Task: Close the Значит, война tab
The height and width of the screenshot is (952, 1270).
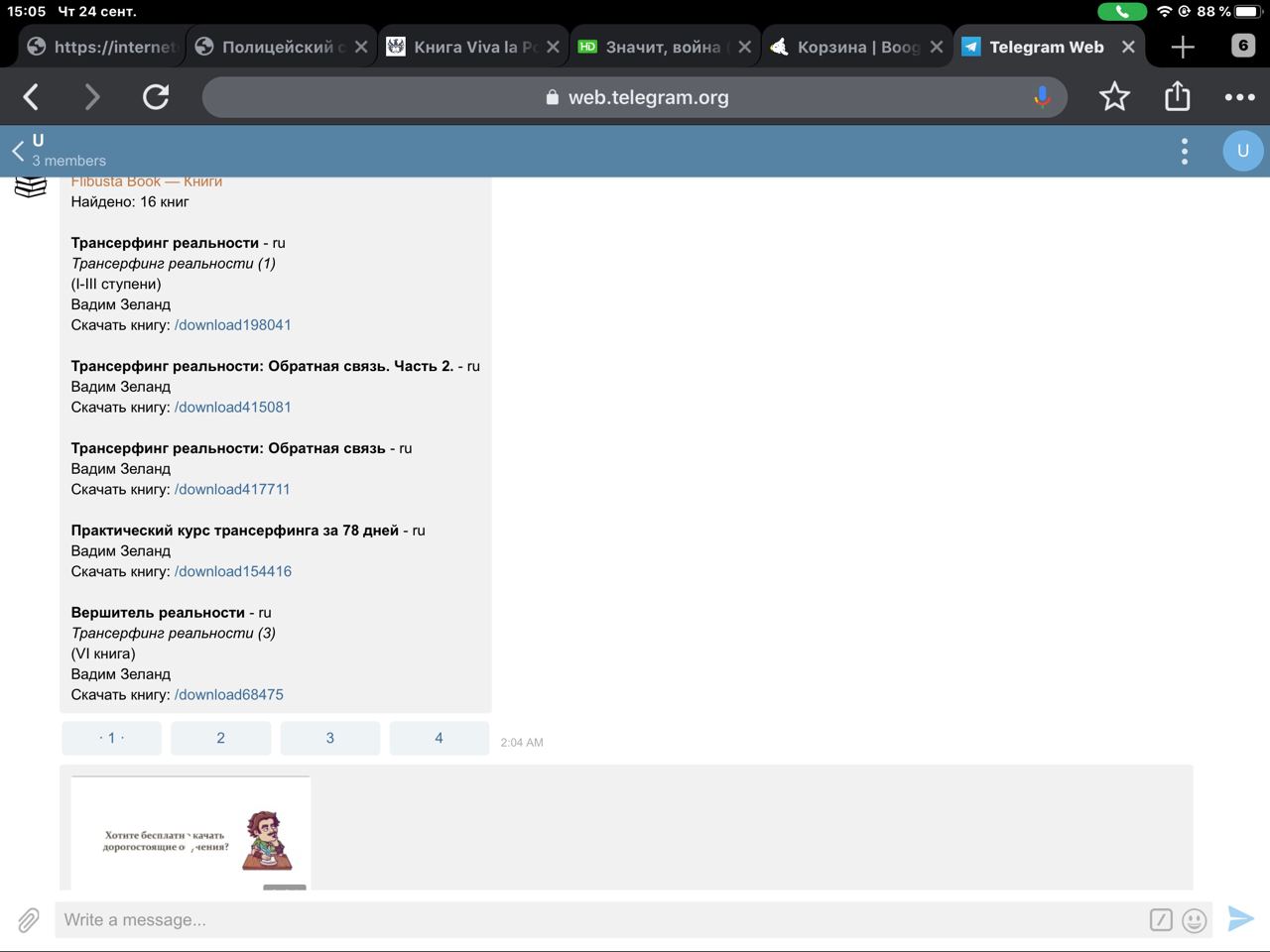Action: click(x=744, y=47)
